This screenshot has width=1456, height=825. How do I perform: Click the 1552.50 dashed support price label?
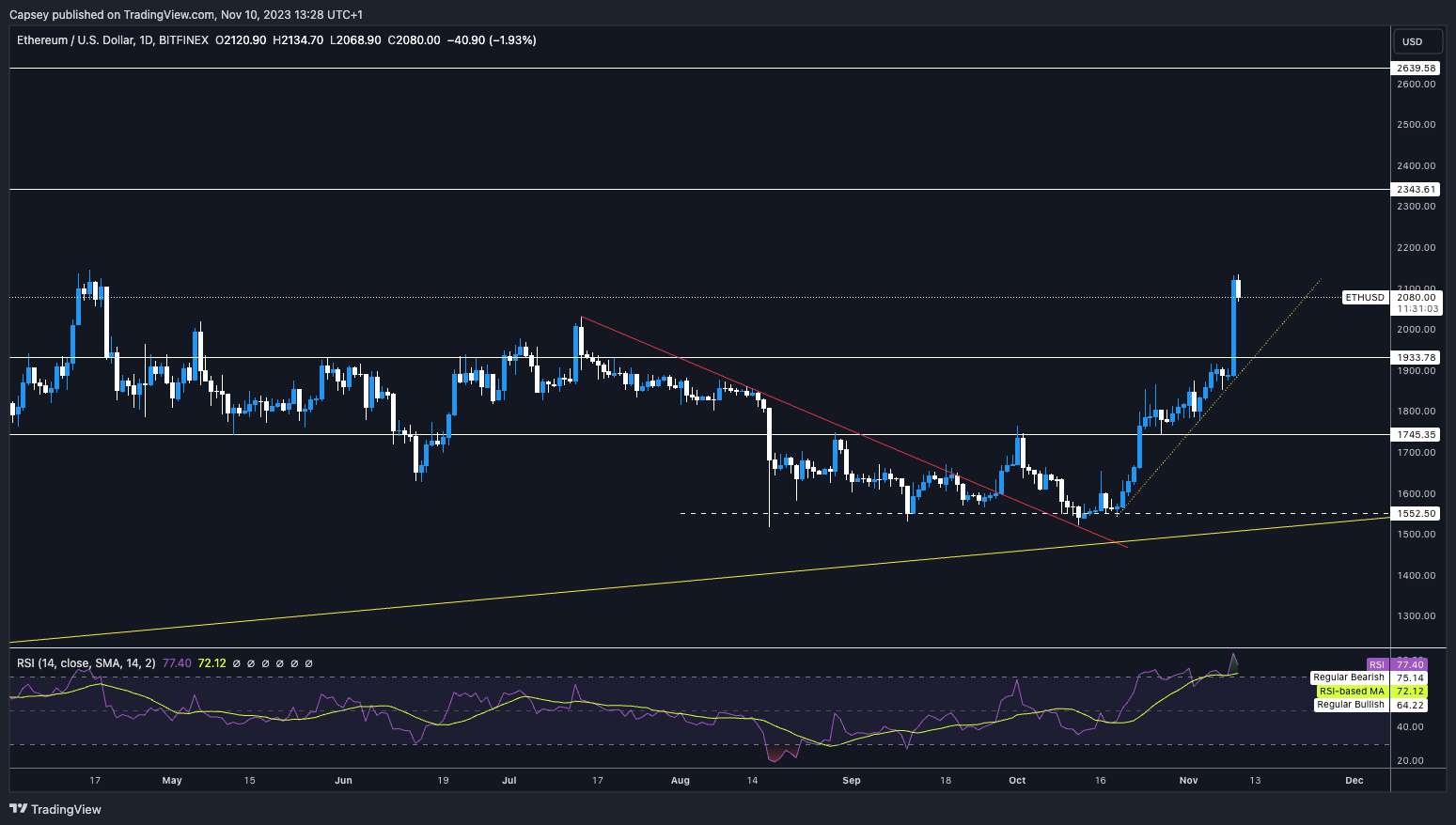1414,513
